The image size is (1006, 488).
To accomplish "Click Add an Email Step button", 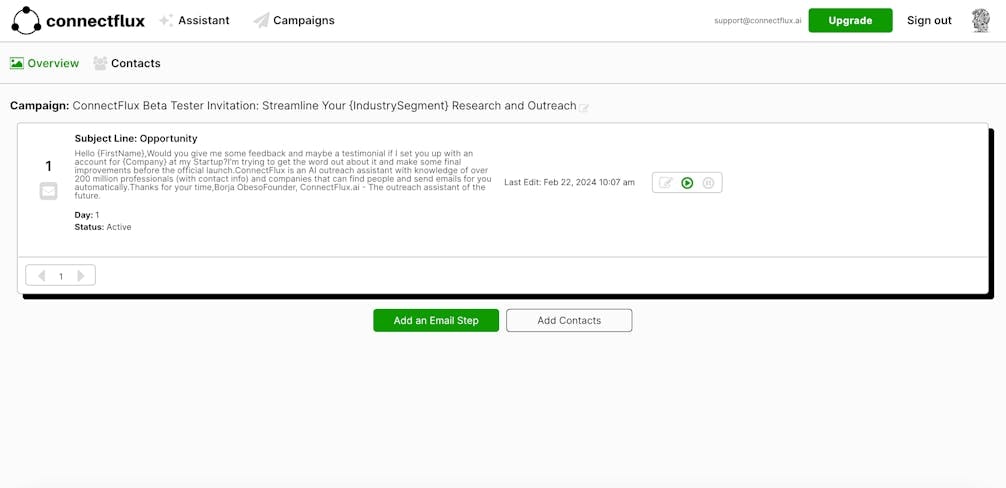I will tap(436, 321).
